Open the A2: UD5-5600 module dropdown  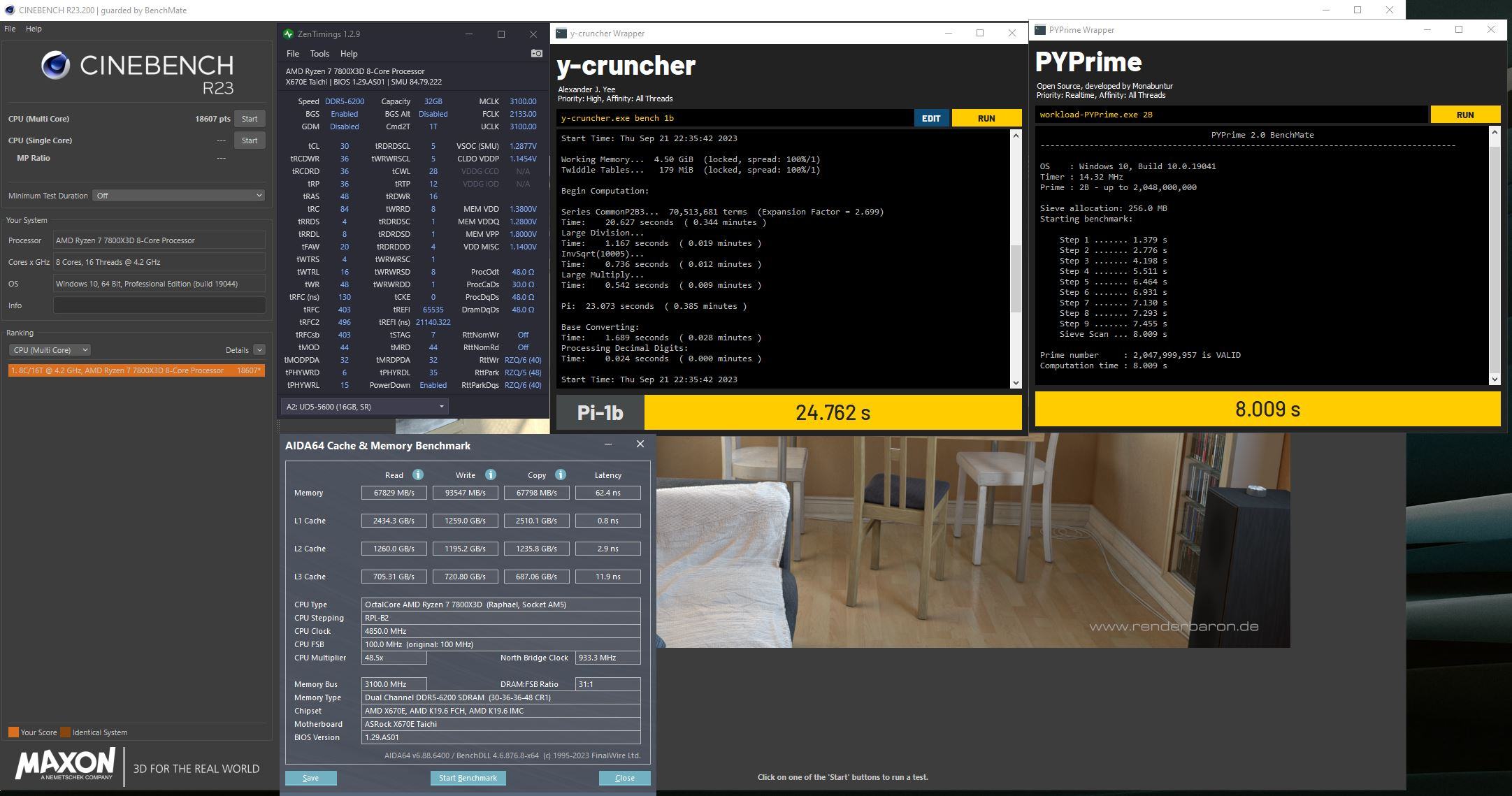coord(364,406)
